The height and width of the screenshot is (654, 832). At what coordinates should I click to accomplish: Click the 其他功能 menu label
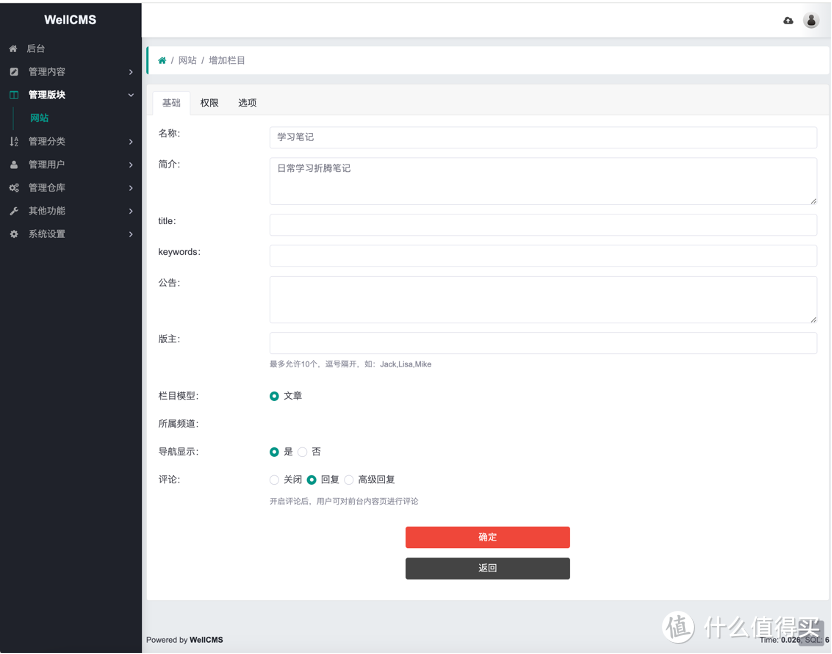click(x=47, y=211)
